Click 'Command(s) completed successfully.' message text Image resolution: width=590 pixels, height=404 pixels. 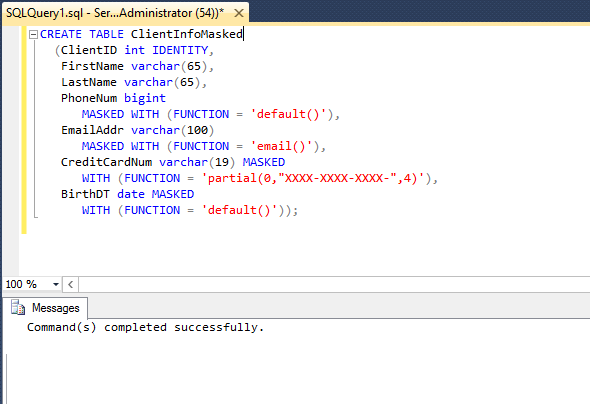click(x=145, y=327)
